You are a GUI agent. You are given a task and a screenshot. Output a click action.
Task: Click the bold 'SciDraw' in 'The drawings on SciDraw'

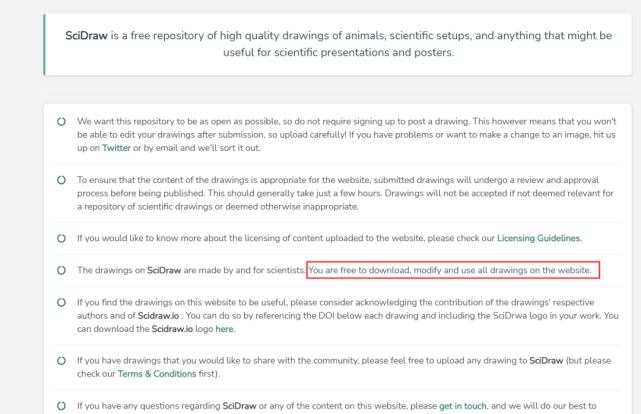[x=164, y=270]
